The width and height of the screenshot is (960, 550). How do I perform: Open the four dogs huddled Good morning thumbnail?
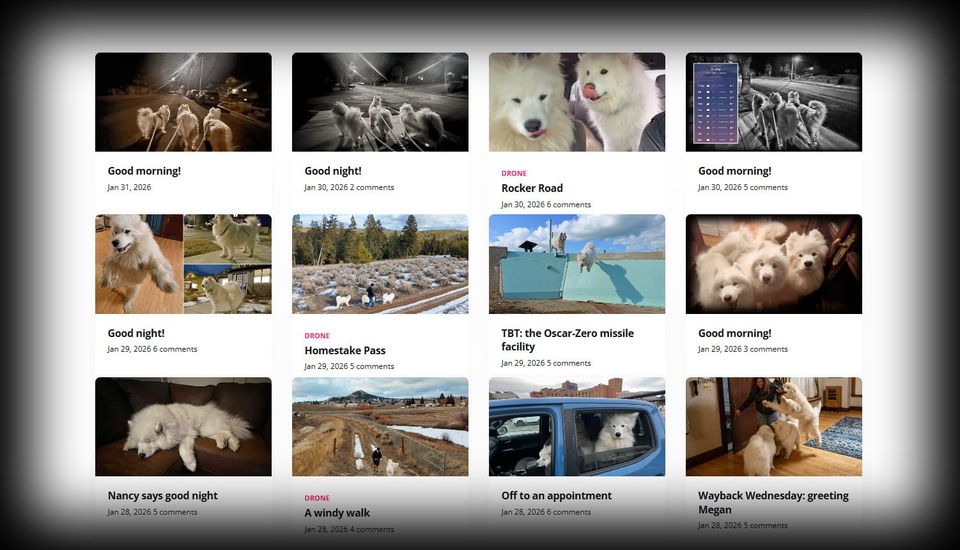[774, 264]
